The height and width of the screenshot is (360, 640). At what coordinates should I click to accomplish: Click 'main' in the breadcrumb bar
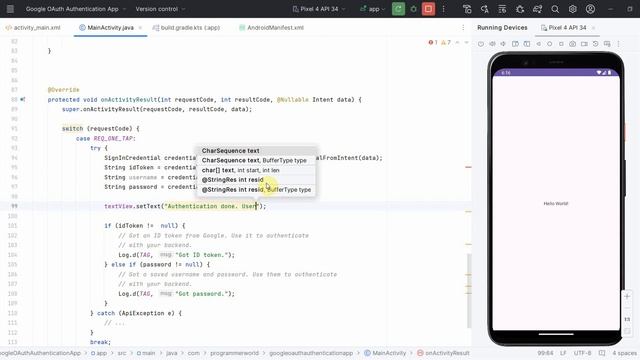(146, 353)
